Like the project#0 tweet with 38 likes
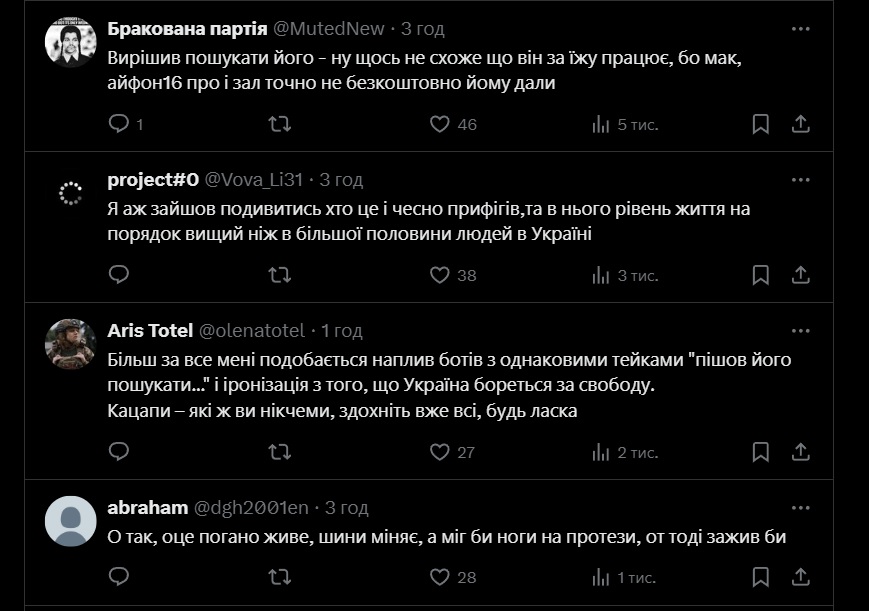 [440, 275]
